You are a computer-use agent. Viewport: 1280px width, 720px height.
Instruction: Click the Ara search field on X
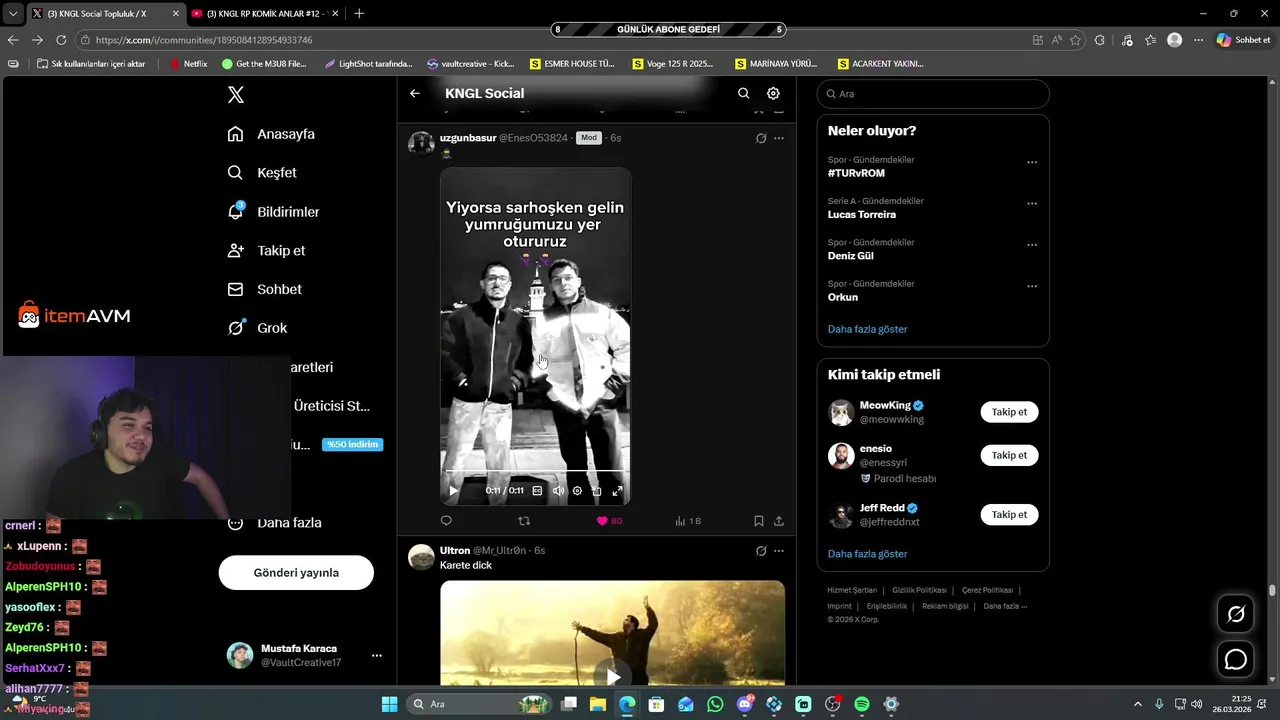(933, 94)
